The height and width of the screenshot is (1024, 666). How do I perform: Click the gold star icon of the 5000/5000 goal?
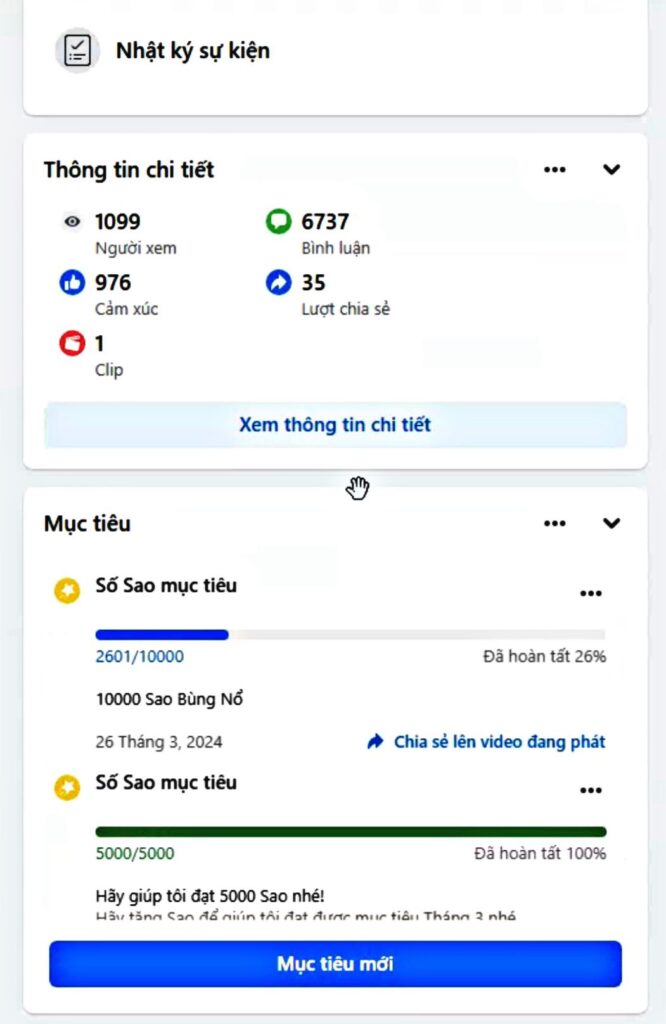click(x=67, y=788)
